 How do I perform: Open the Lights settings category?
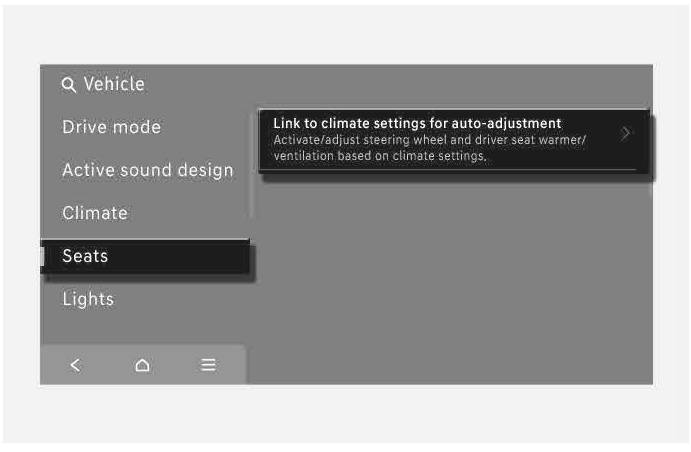88,299
